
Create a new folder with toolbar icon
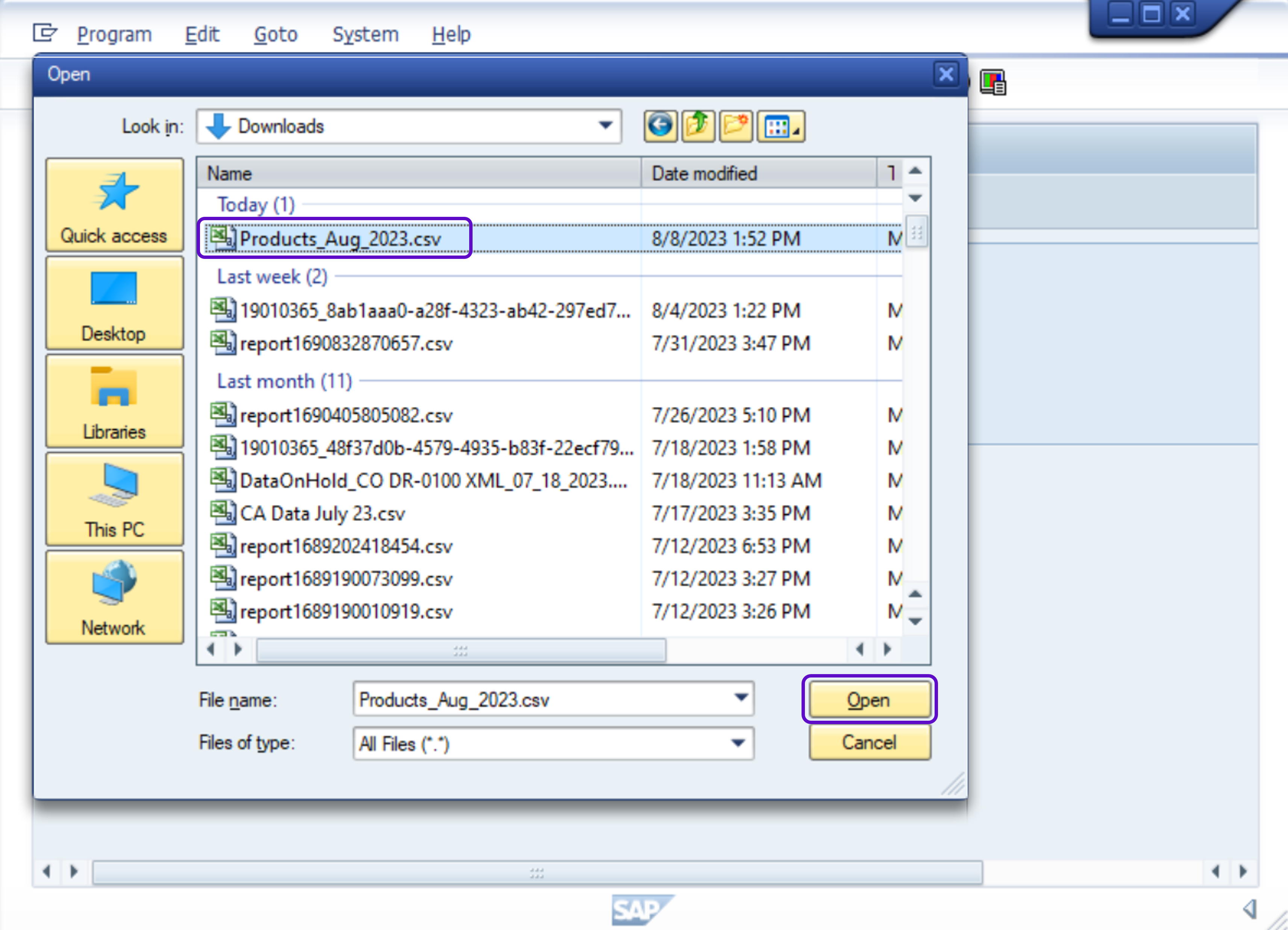pos(735,126)
